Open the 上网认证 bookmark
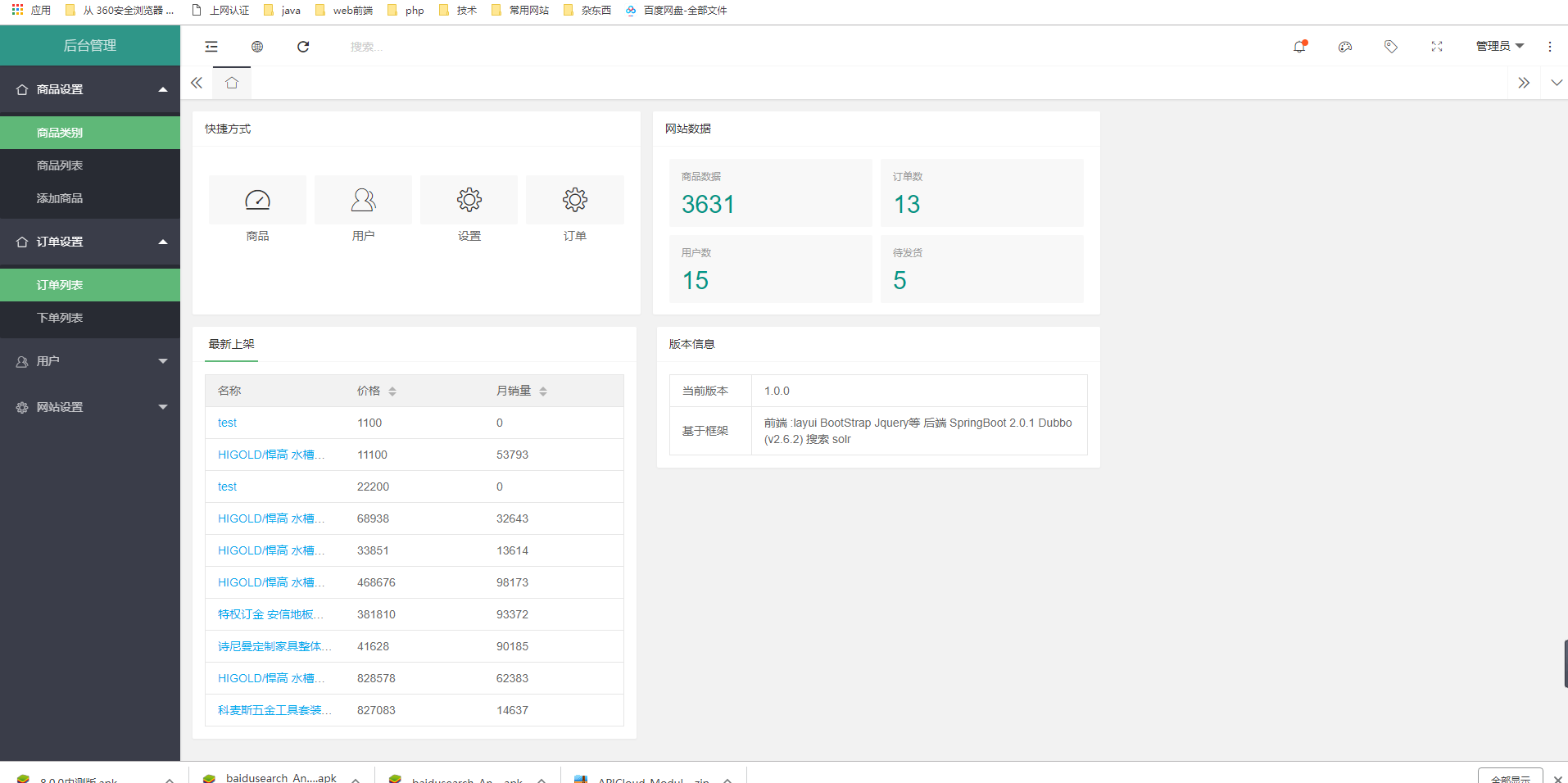The image size is (1568, 783). coord(220,11)
